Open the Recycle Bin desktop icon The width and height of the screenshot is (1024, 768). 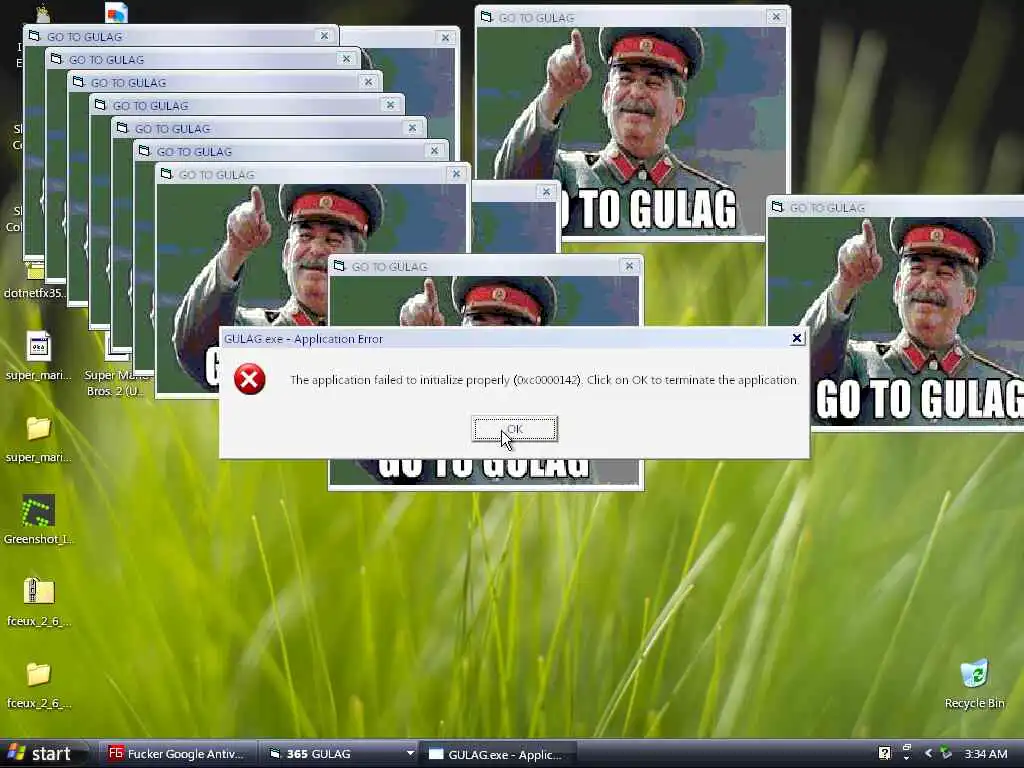click(x=974, y=683)
